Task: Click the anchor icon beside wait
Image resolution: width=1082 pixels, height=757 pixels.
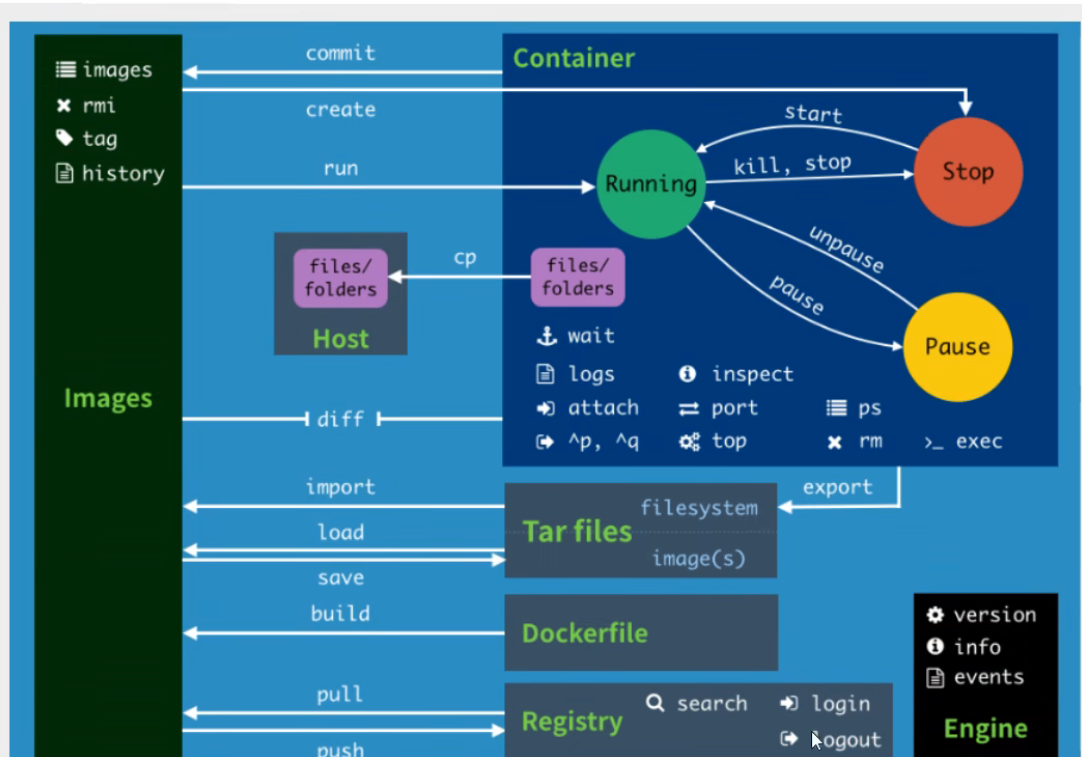Action: [x=547, y=336]
